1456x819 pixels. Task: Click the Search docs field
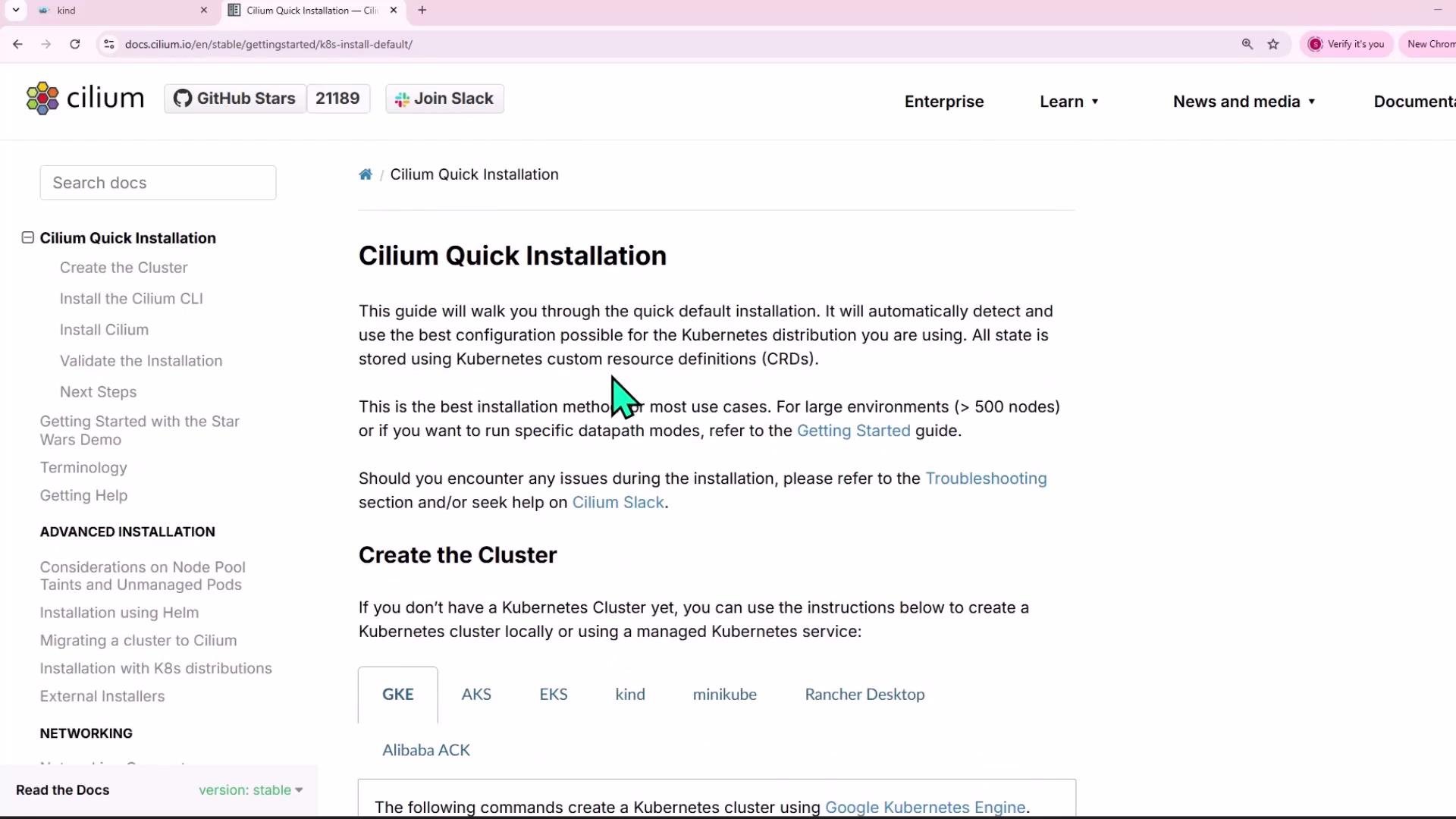click(x=158, y=183)
